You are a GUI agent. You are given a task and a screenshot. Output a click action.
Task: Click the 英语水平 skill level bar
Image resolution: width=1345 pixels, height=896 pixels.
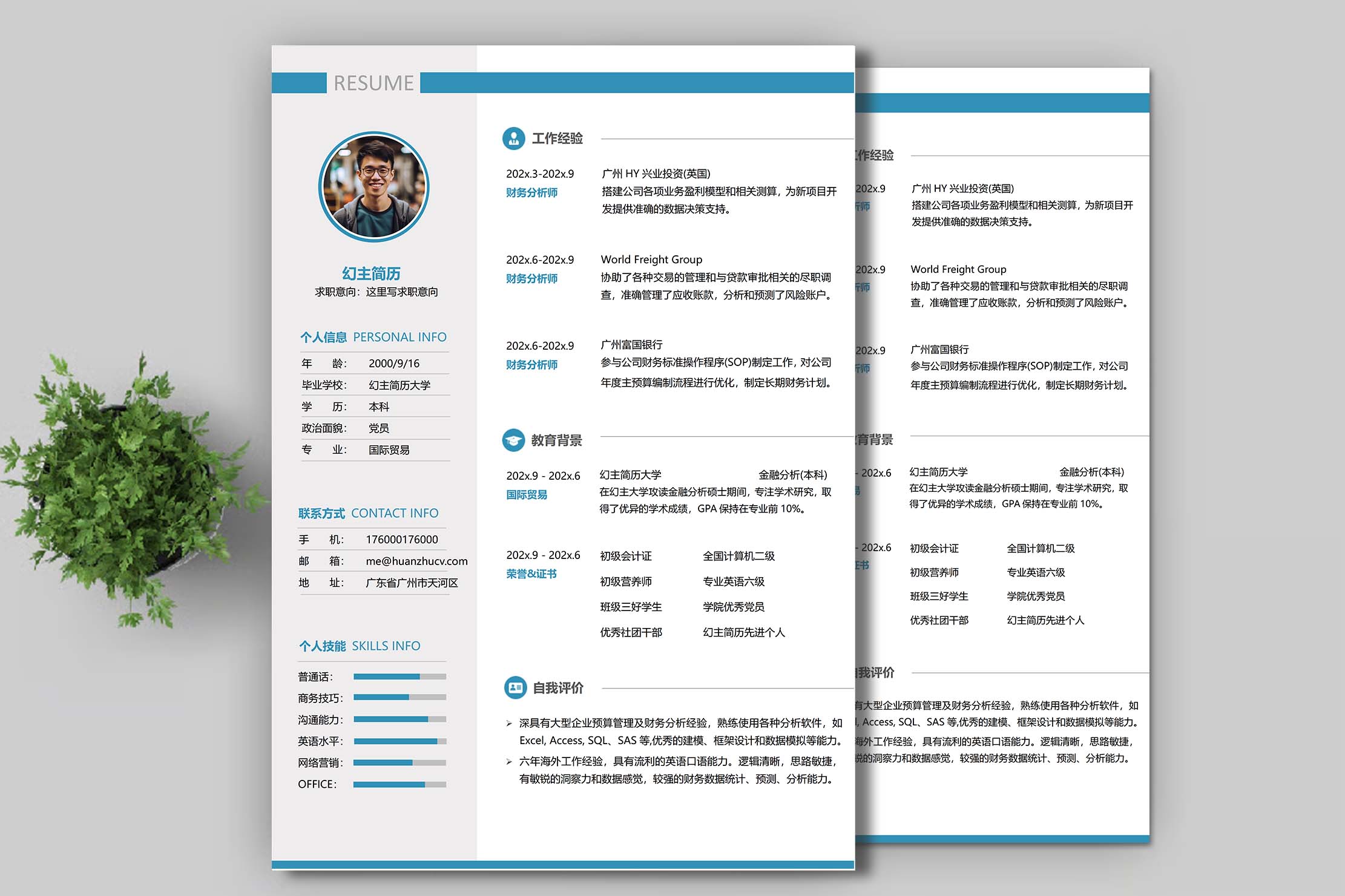(x=400, y=741)
